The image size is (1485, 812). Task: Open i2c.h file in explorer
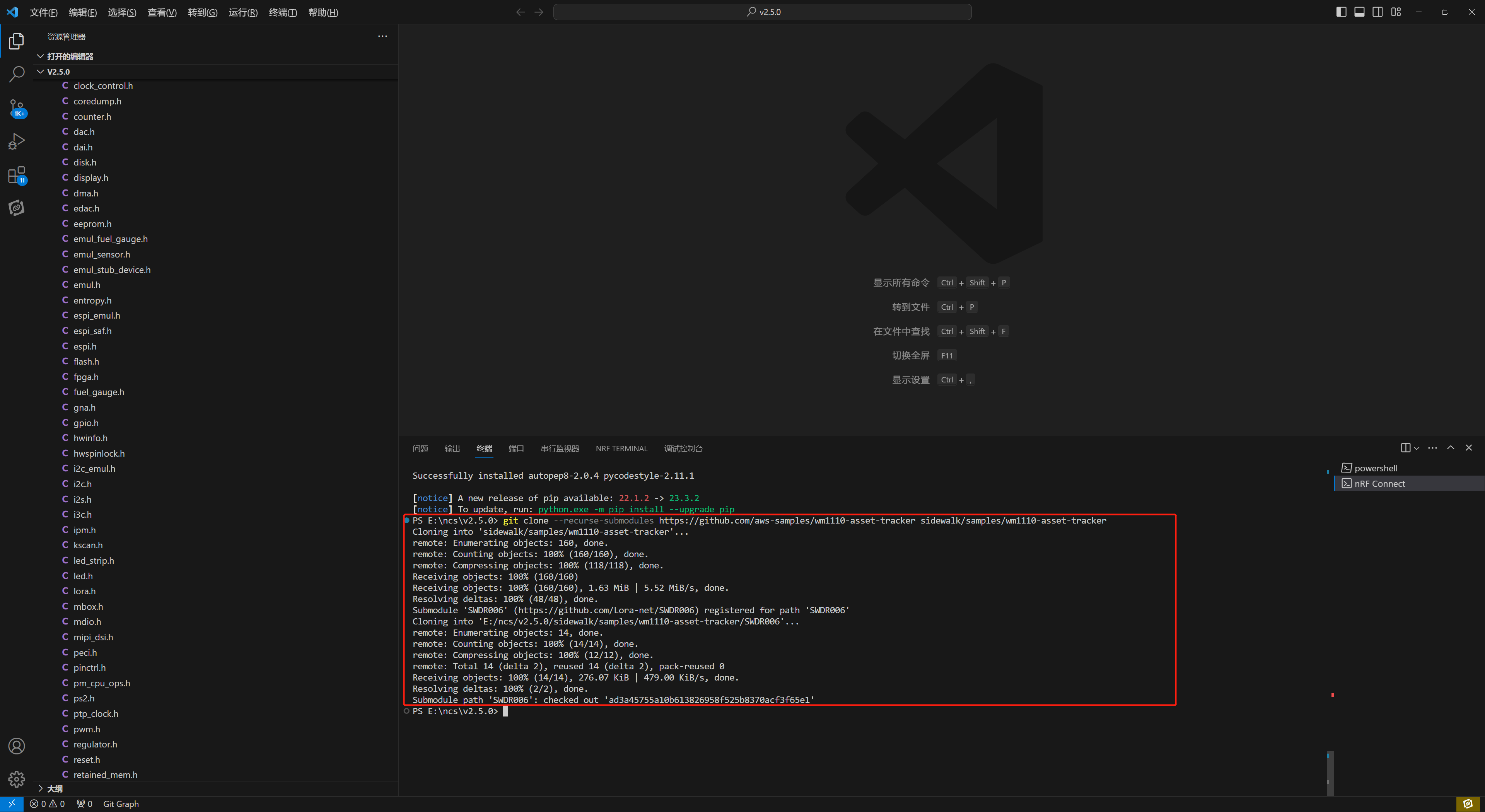point(216,484)
